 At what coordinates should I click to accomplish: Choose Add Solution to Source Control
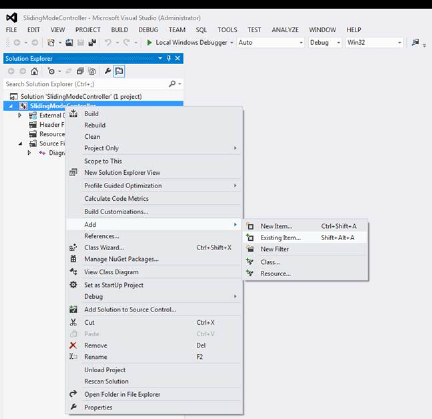coord(130,310)
